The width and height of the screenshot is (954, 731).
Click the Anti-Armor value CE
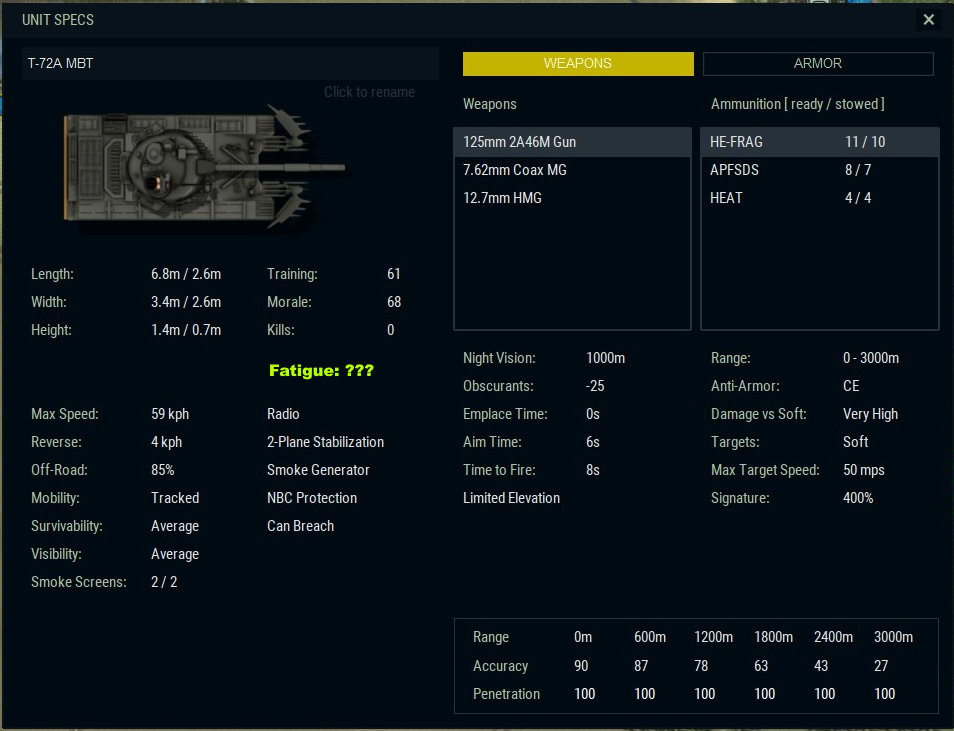coord(851,386)
